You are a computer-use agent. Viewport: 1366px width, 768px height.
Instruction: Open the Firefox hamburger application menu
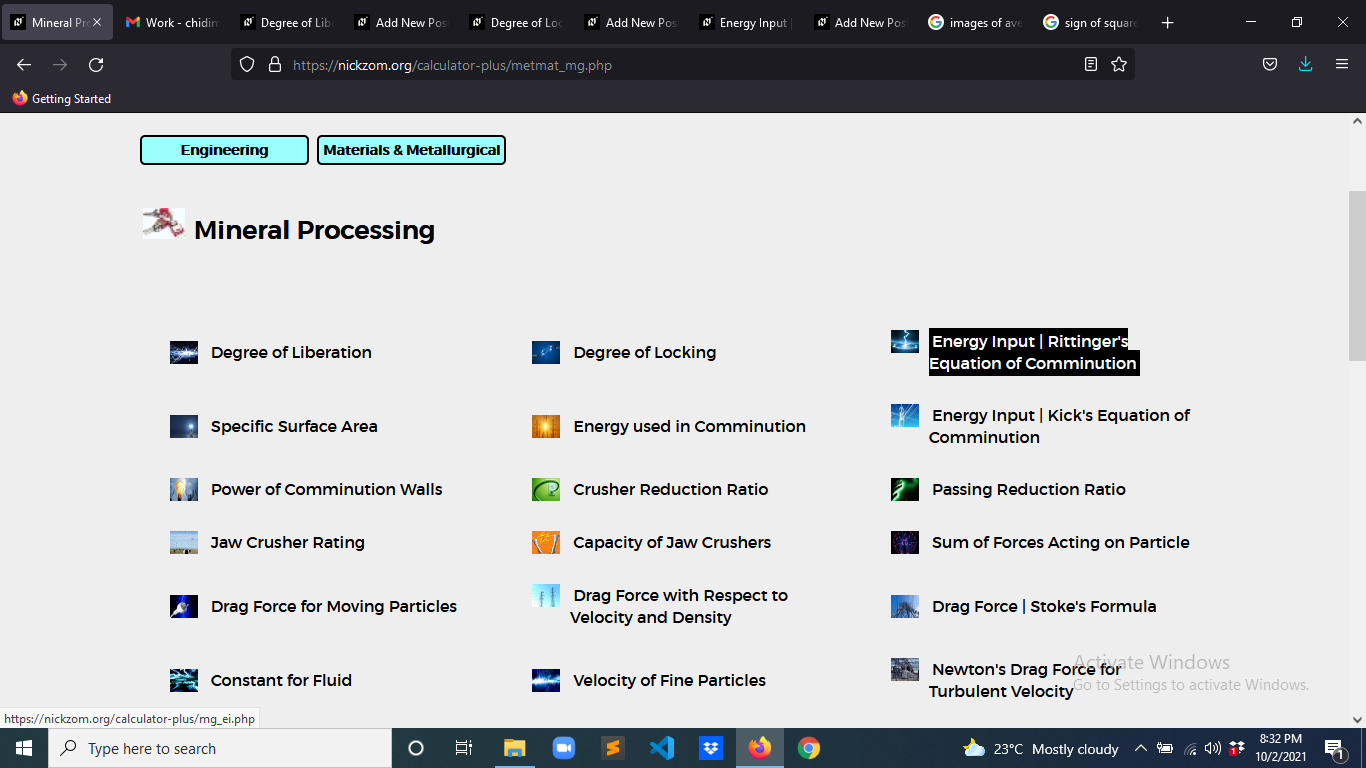point(1342,65)
